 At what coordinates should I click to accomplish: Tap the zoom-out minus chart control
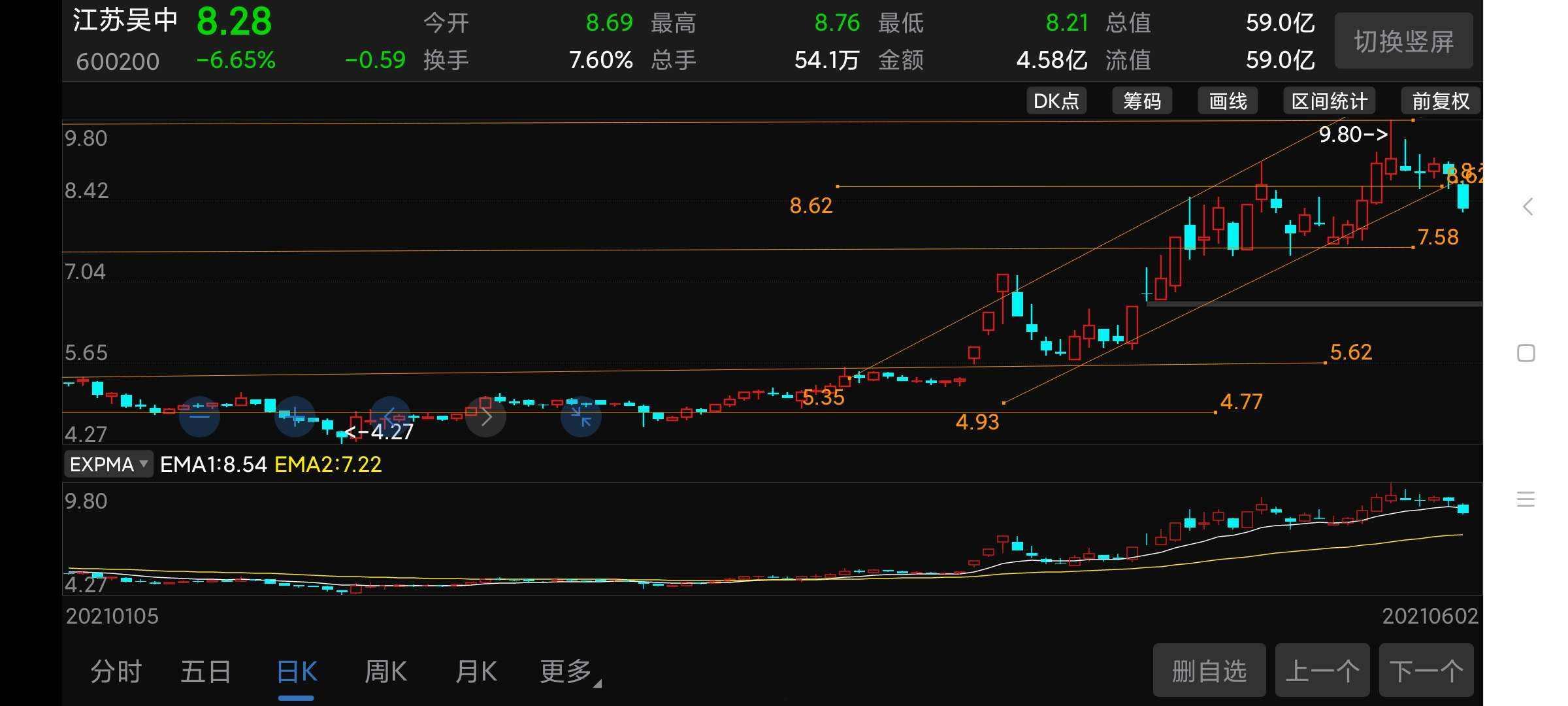tap(199, 416)
